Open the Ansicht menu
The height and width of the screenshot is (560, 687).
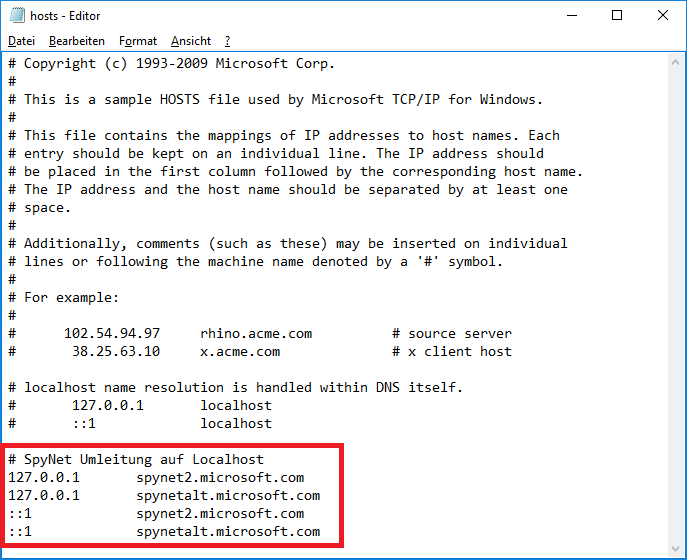[x=191, y=41]
